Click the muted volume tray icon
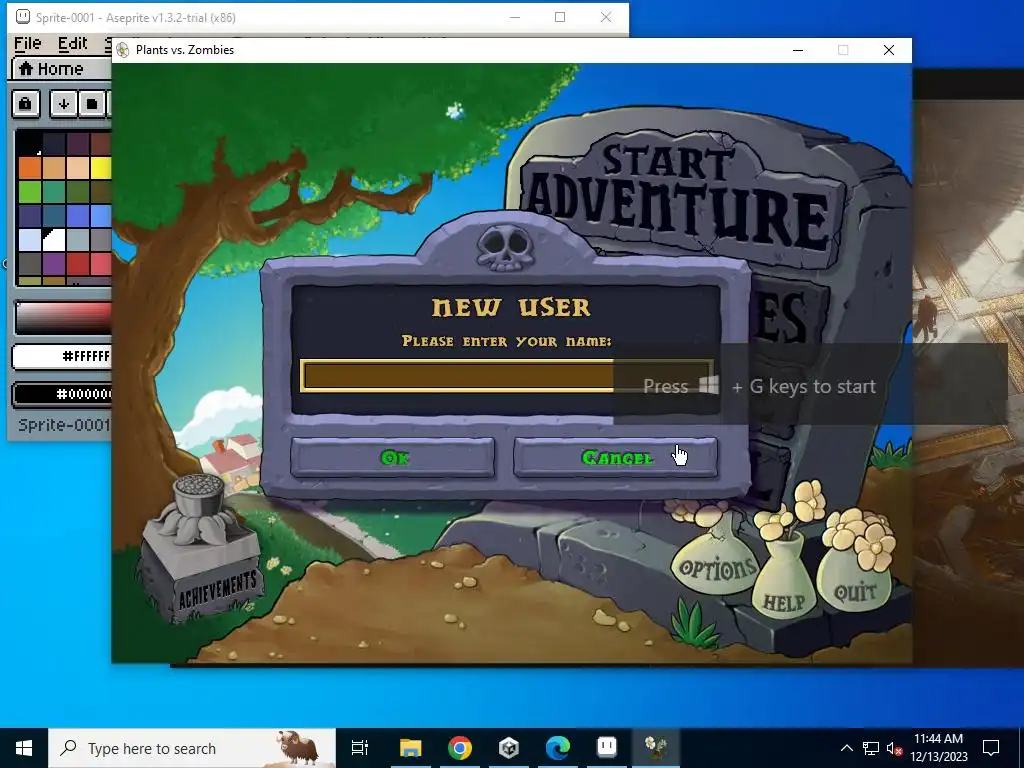 click(x=894, y=748)
